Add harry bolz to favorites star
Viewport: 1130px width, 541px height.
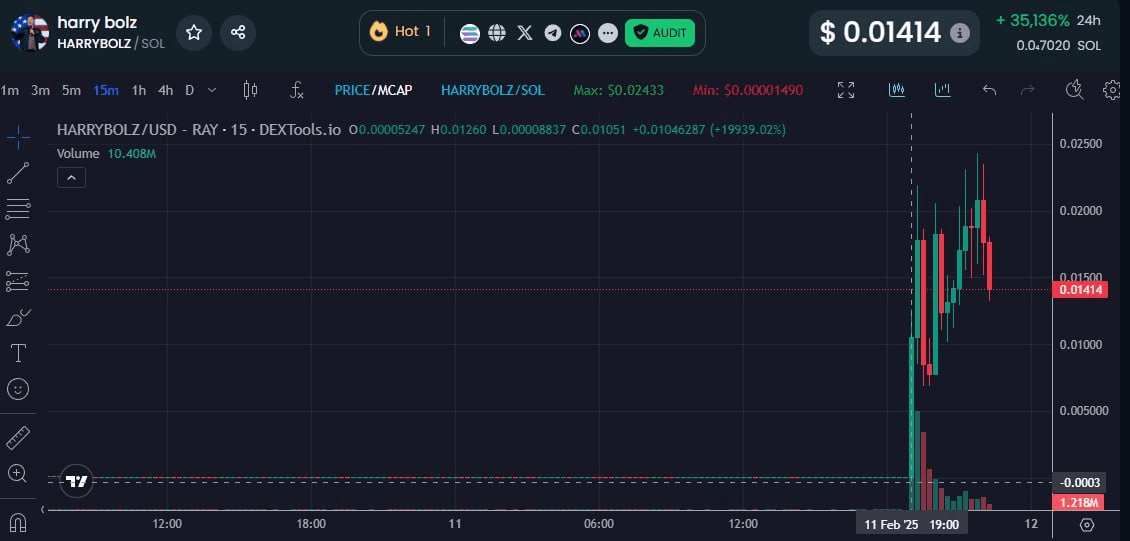tap(194, 32)
